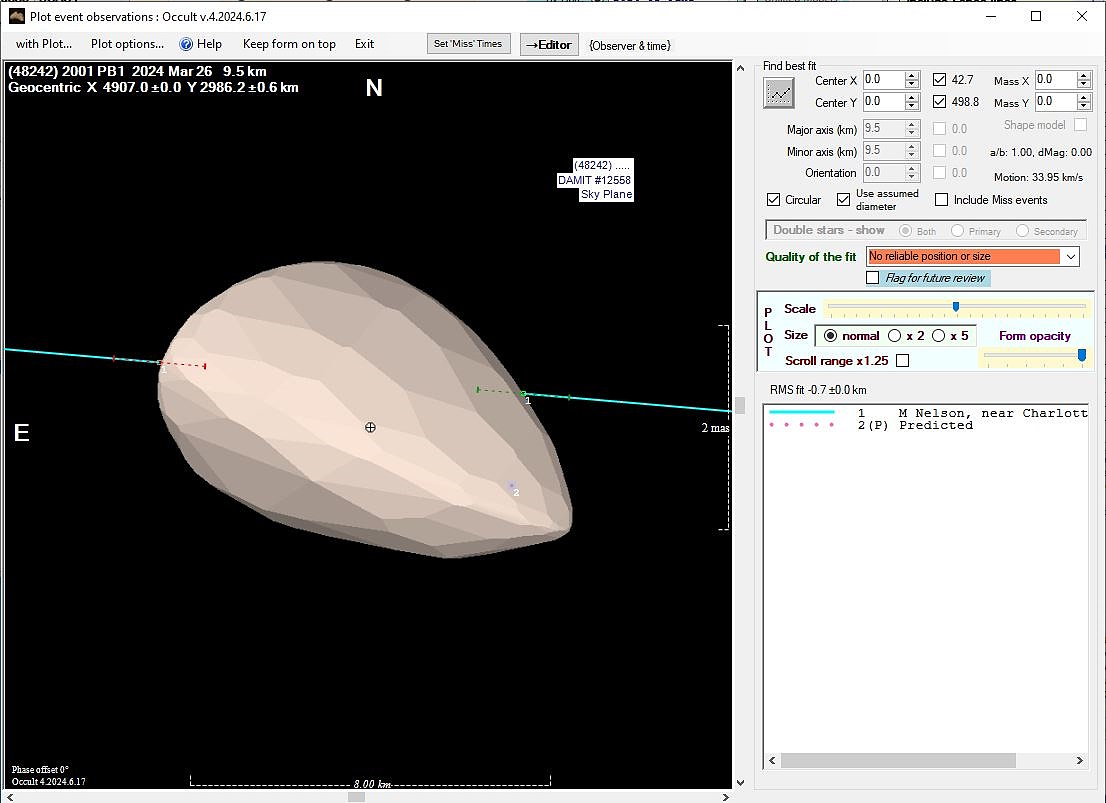This screenshot has height=803, width=1106.
Task: Uncheck the Circular checkbox
Action: (x=773, y=200)
